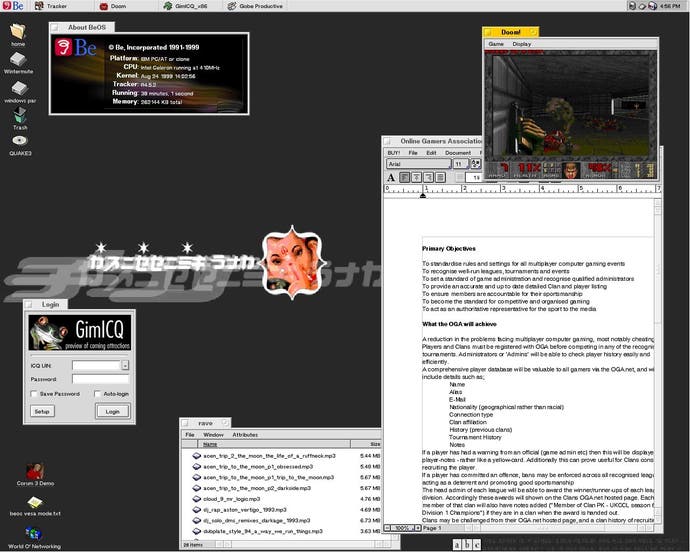Click the ICQ UIN input field
The height and width of the screenshot is (552, 690).
[x=97, y=365]
